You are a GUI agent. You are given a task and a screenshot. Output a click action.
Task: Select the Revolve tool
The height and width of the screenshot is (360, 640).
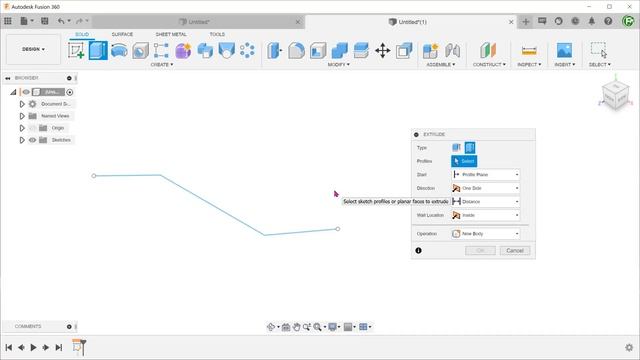119,51
